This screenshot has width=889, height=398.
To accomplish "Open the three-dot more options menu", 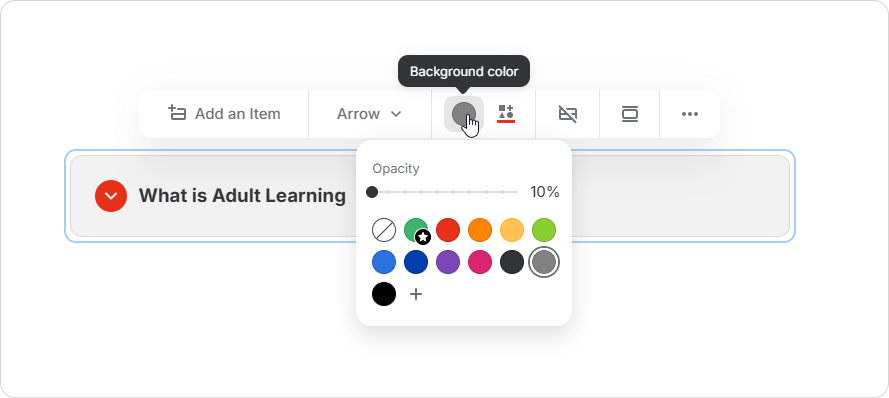I will [x=689, y=114].
